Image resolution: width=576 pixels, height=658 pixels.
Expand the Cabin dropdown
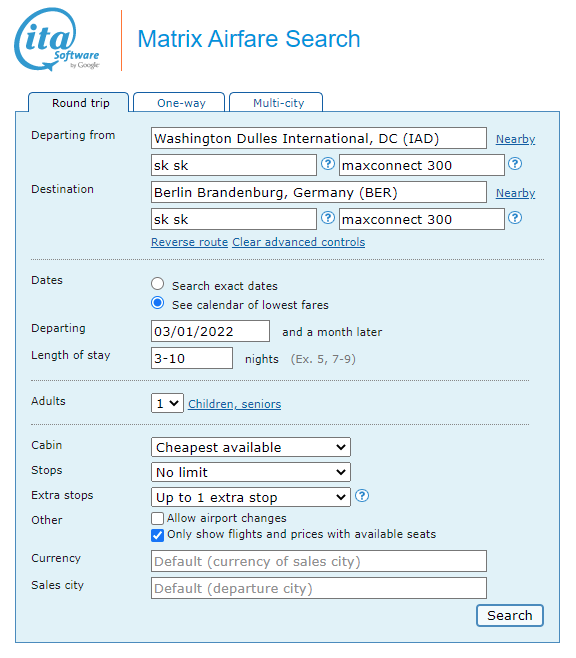(x=250, y=447)
